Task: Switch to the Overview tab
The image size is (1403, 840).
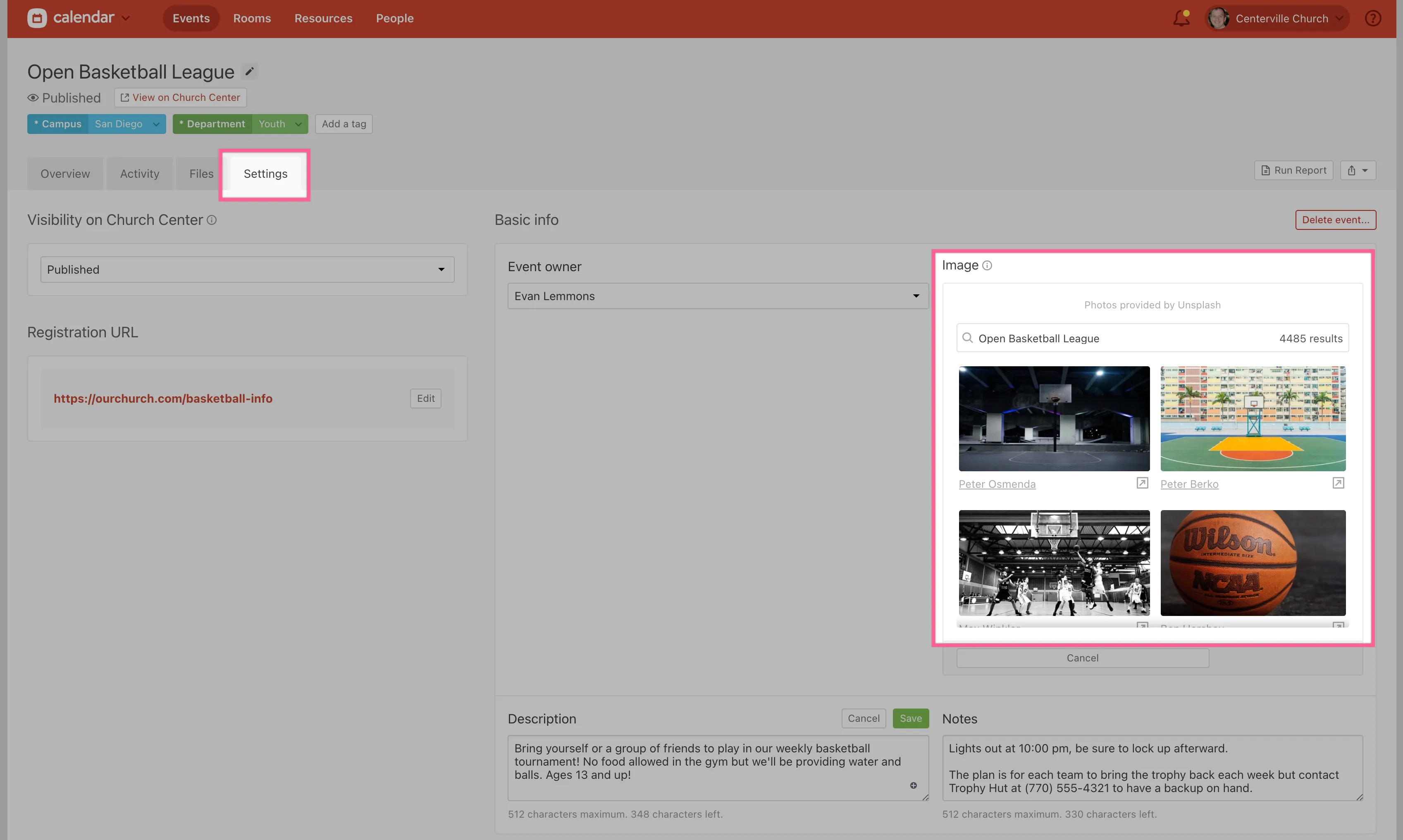Action: point(65,174)
